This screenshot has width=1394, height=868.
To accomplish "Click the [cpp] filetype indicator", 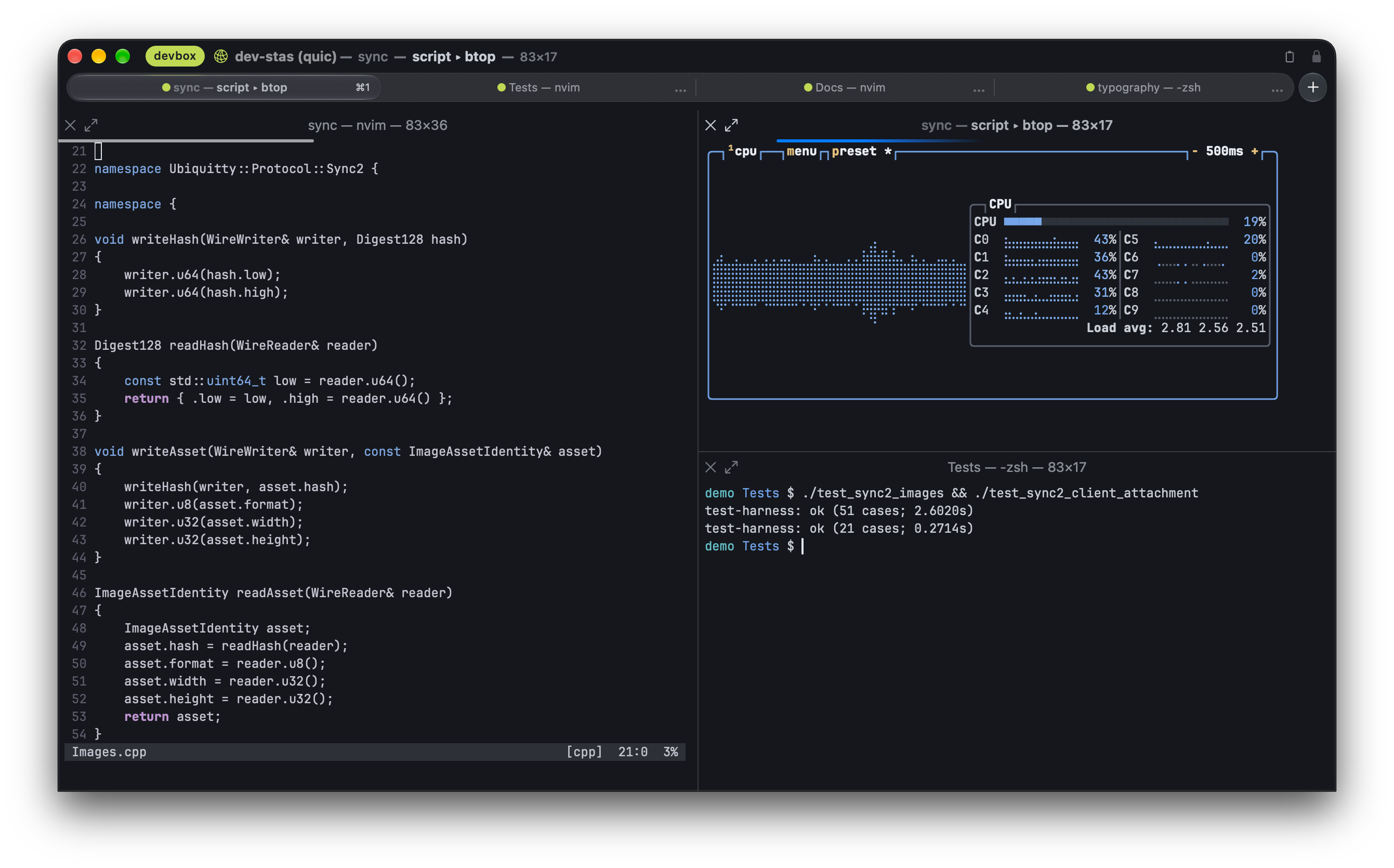I will (x=584, y=752).
